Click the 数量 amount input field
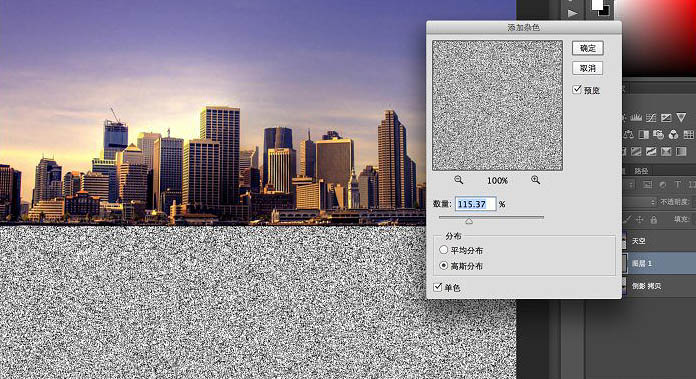 coord(475,204)
